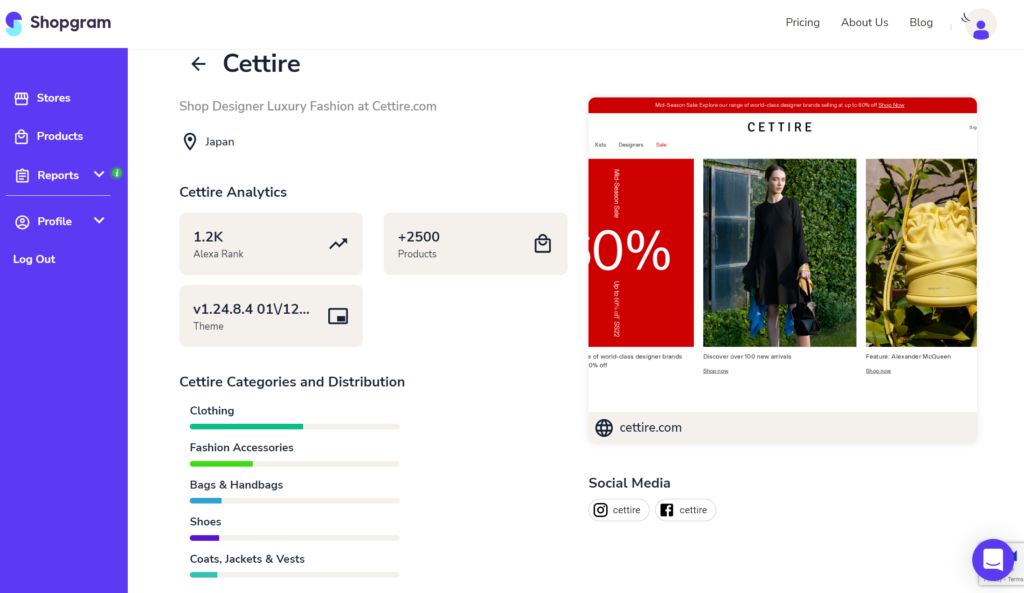Click the Clothing distribution bar
1024x593 pixels.
click(294, 426)
